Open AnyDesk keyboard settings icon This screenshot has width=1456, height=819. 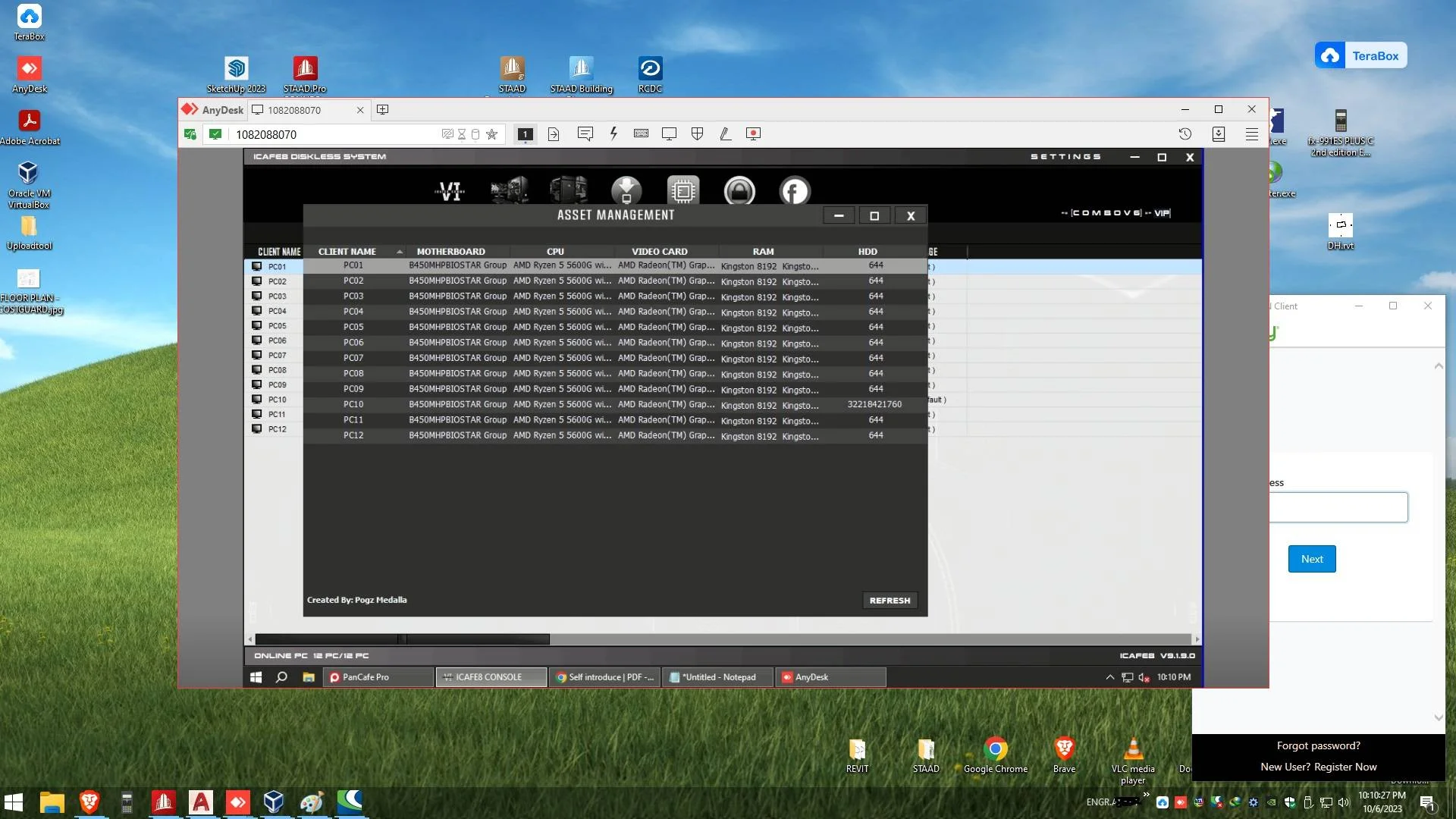click(x=641, y=133)
